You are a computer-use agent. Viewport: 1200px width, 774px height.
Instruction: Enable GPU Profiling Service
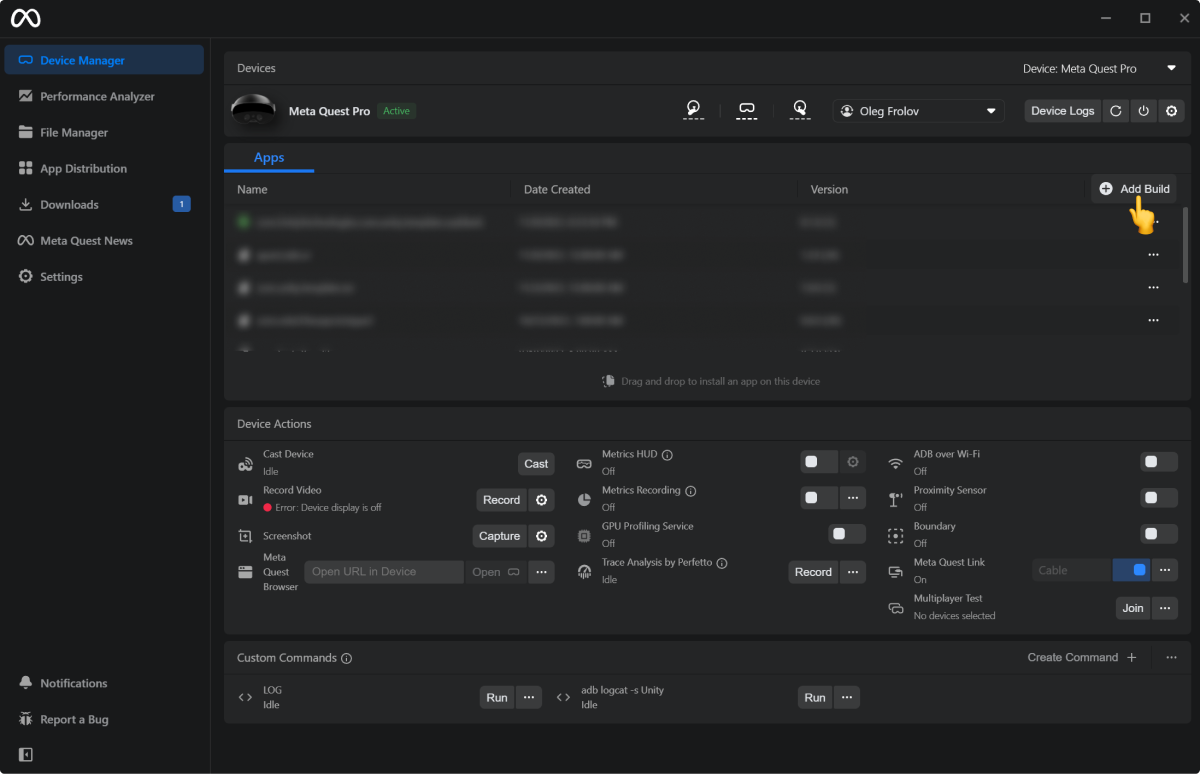tap(847, 534)
